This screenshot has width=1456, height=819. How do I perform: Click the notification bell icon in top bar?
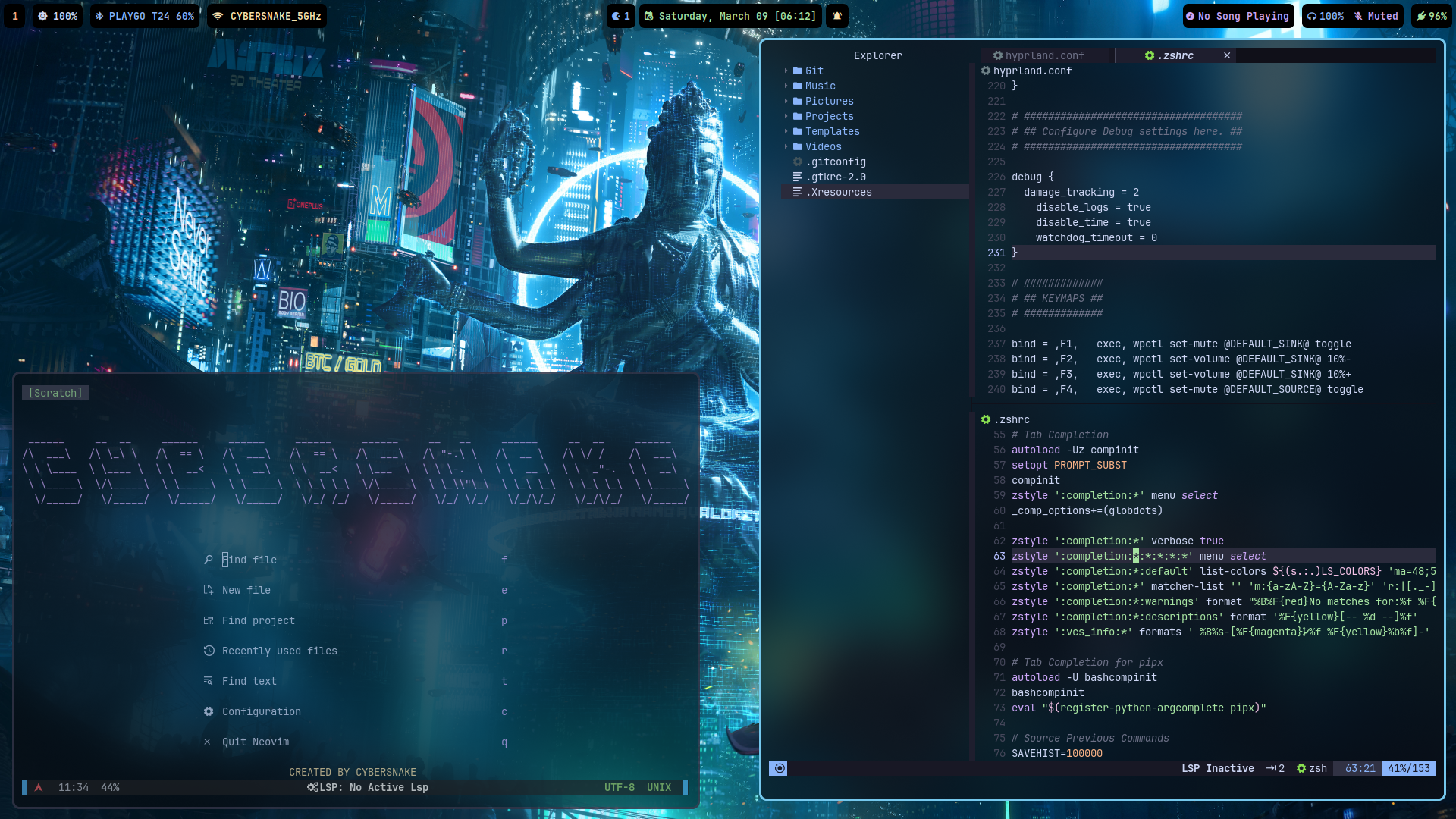pyautogui.click(x=837, y=16)
